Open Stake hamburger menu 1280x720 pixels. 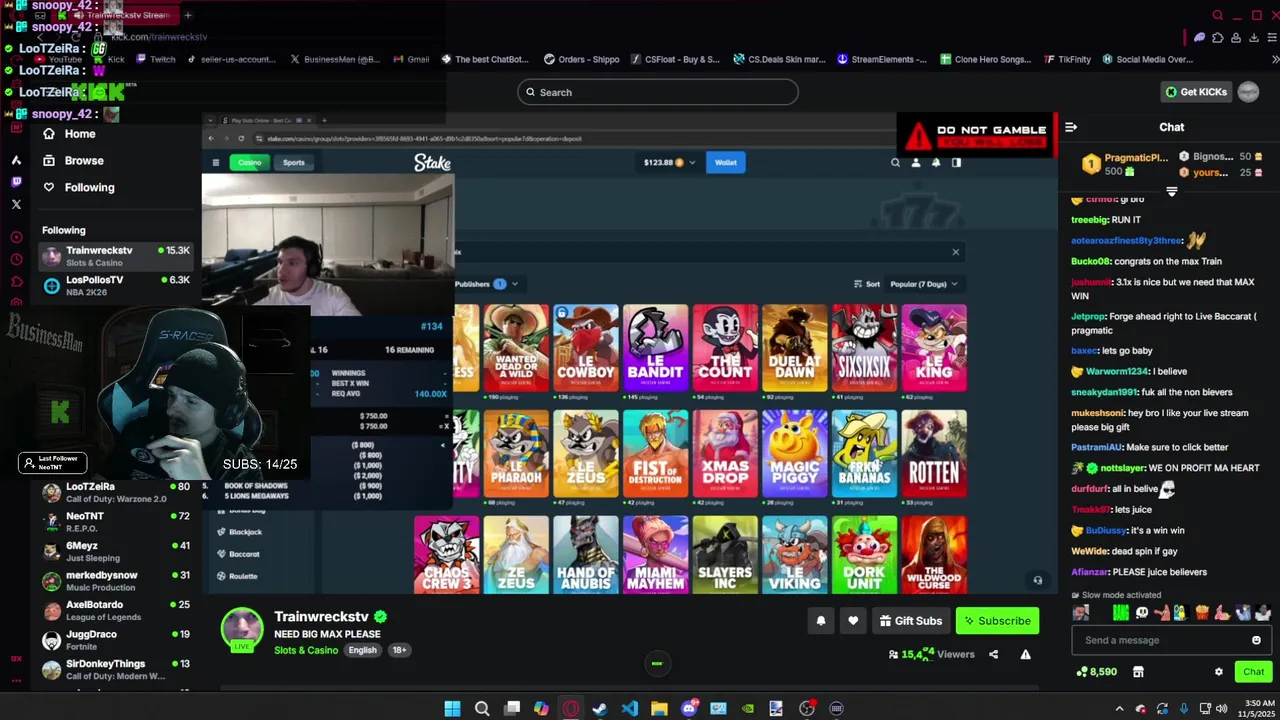point(215,162)
